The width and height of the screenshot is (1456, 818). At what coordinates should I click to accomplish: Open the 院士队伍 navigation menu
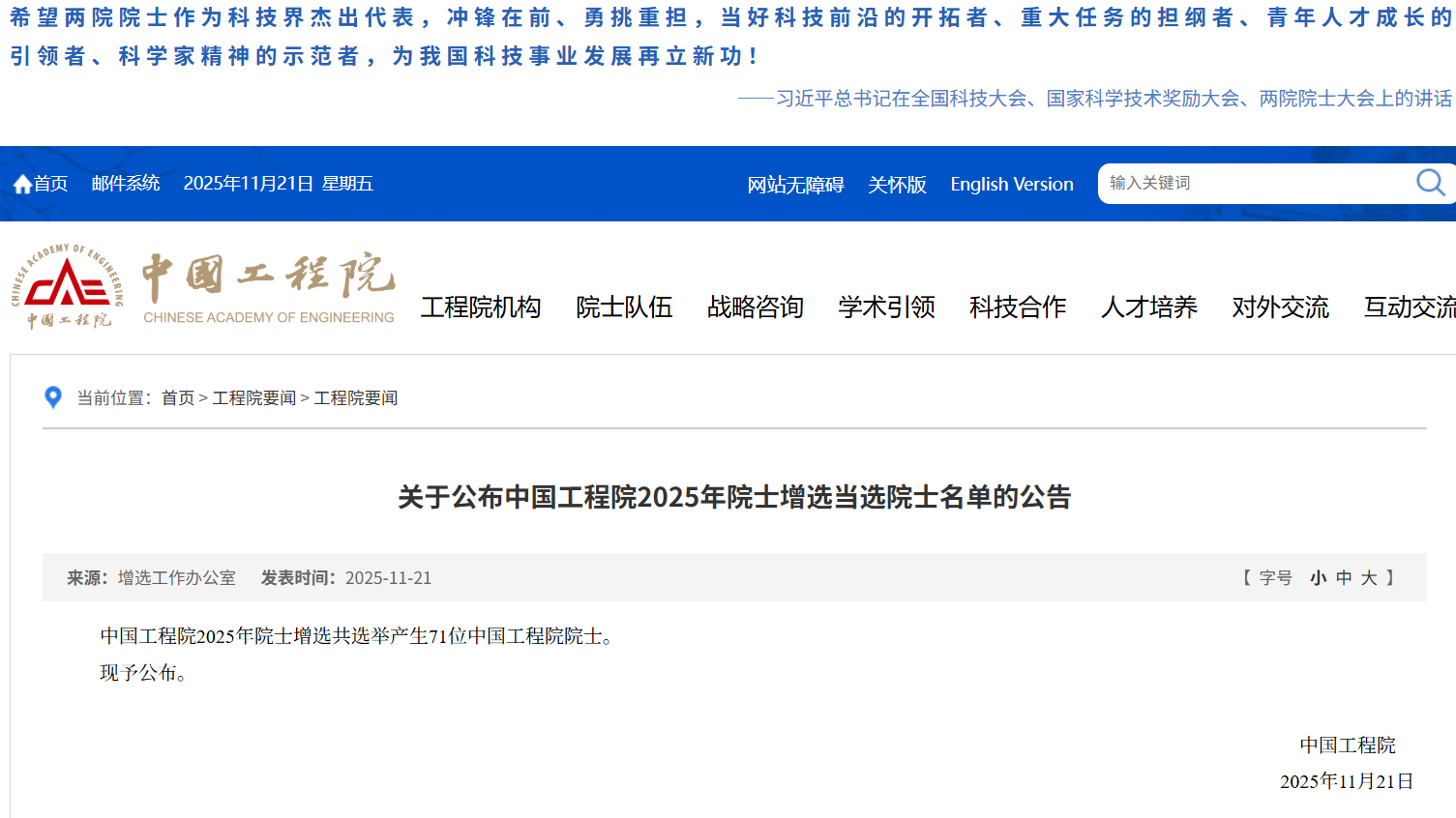[x=623, y=307]
